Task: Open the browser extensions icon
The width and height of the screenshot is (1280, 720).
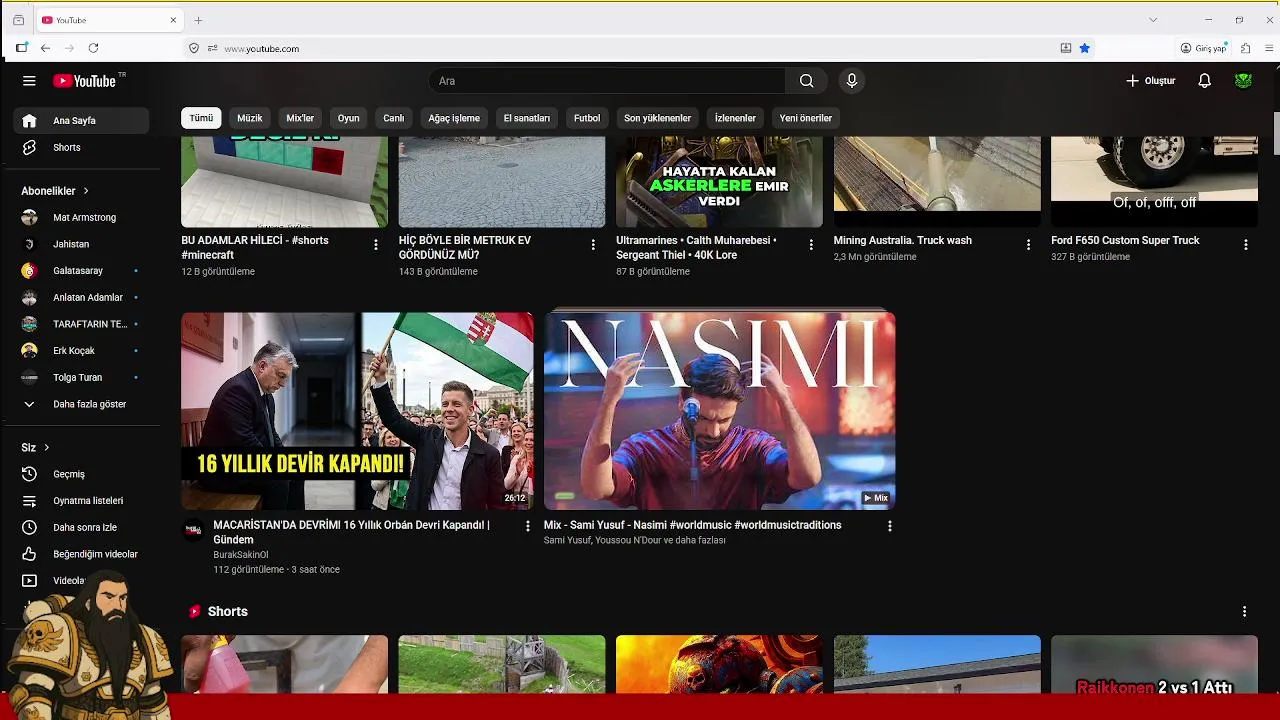Action: coord(1245,48)
